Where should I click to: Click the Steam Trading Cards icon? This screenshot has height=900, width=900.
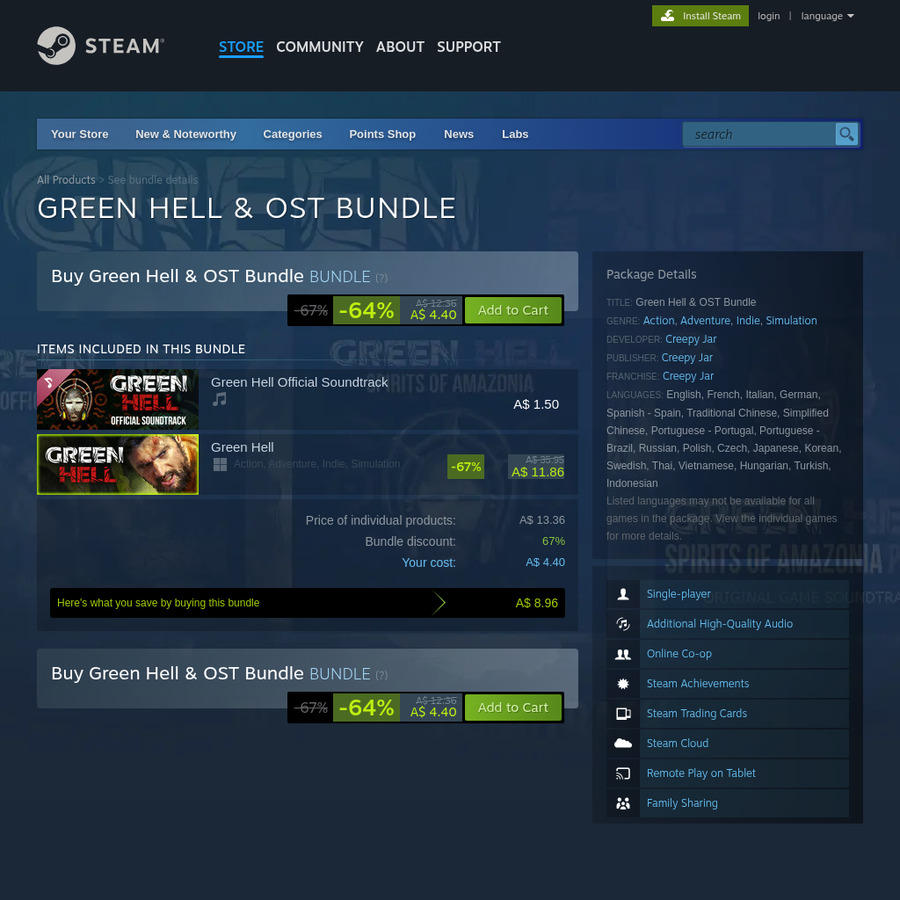[x=623, y=713]
